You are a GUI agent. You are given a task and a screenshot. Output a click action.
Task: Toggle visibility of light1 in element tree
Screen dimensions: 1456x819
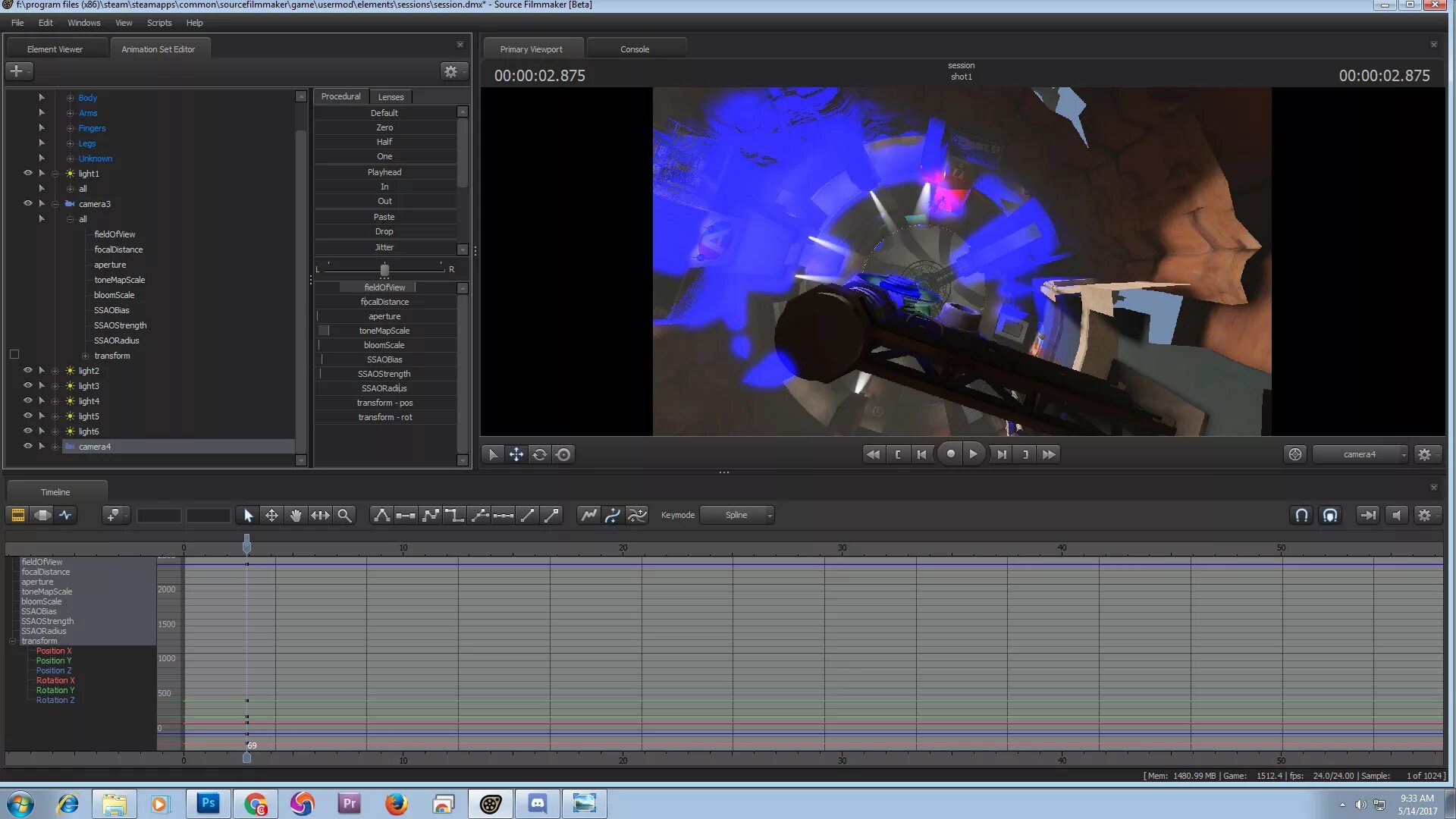(27, 173)
